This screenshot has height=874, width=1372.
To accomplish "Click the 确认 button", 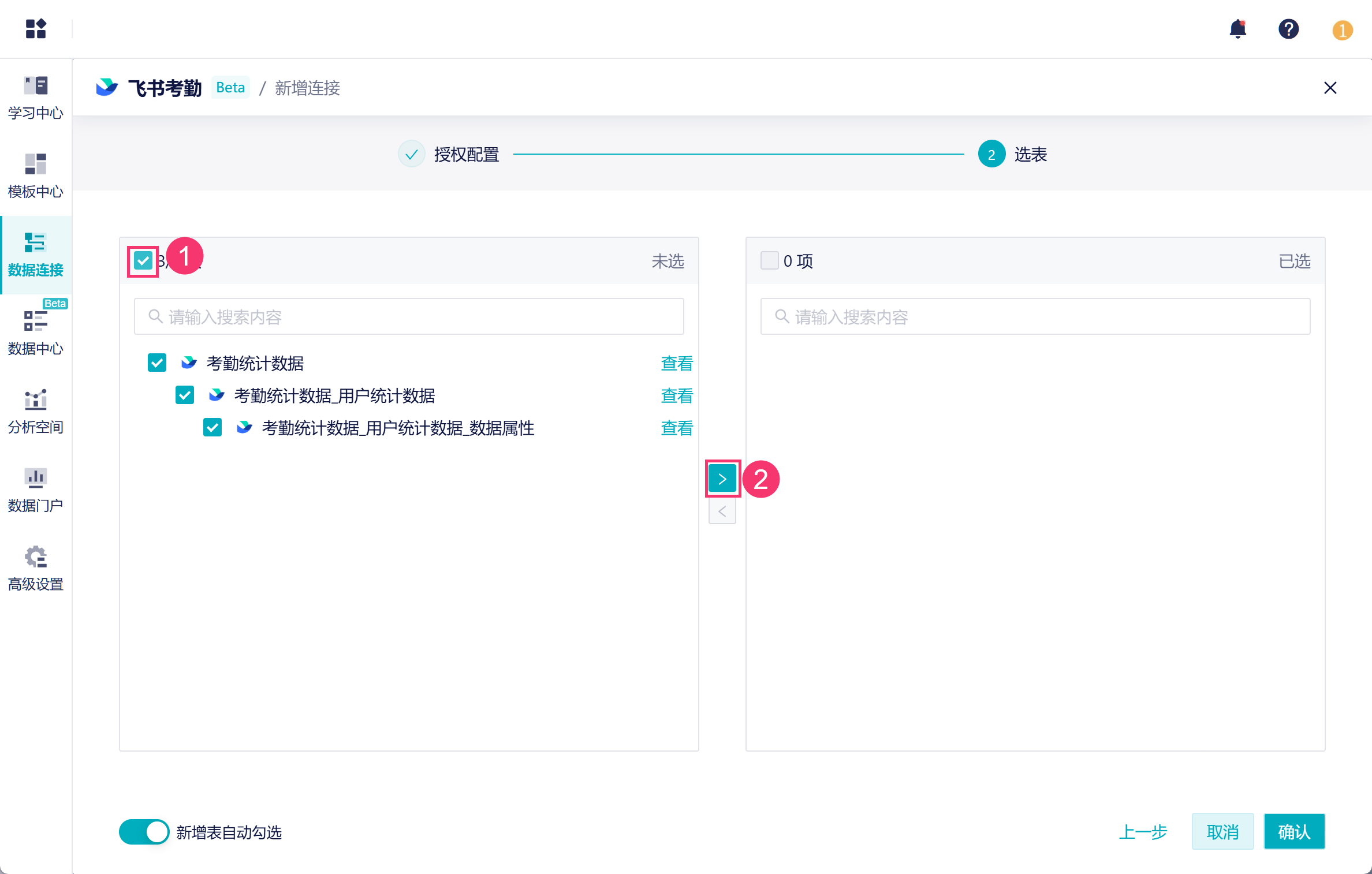I will 1293,832.
